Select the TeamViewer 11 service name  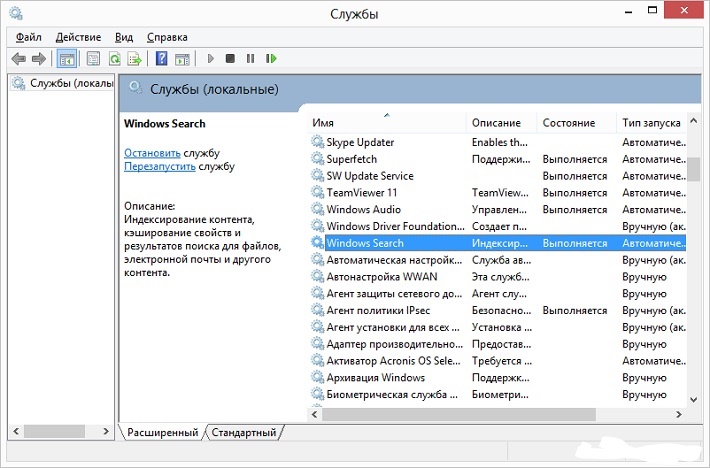361,192
